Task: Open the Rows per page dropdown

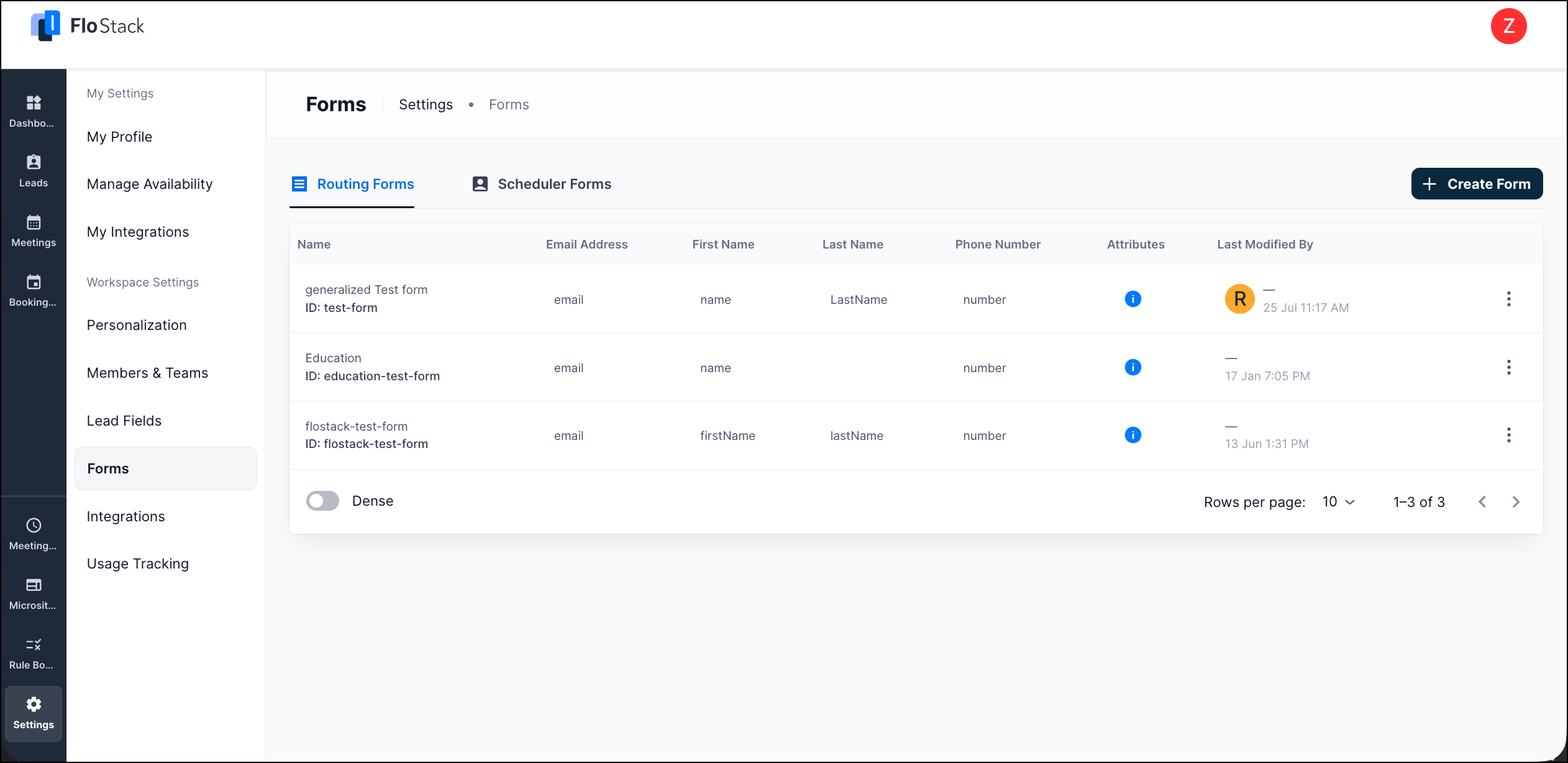Action: (x=1338, y=501)
